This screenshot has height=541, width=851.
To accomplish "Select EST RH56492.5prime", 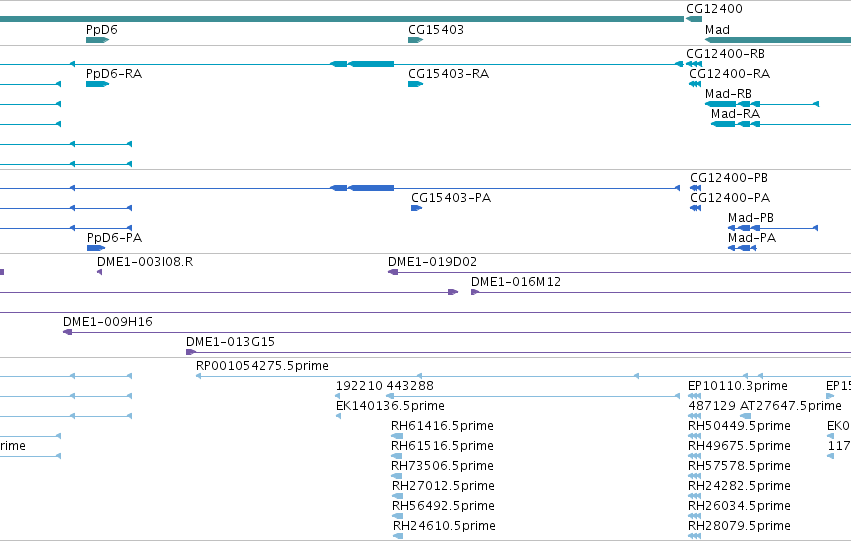I will point(443,506).
